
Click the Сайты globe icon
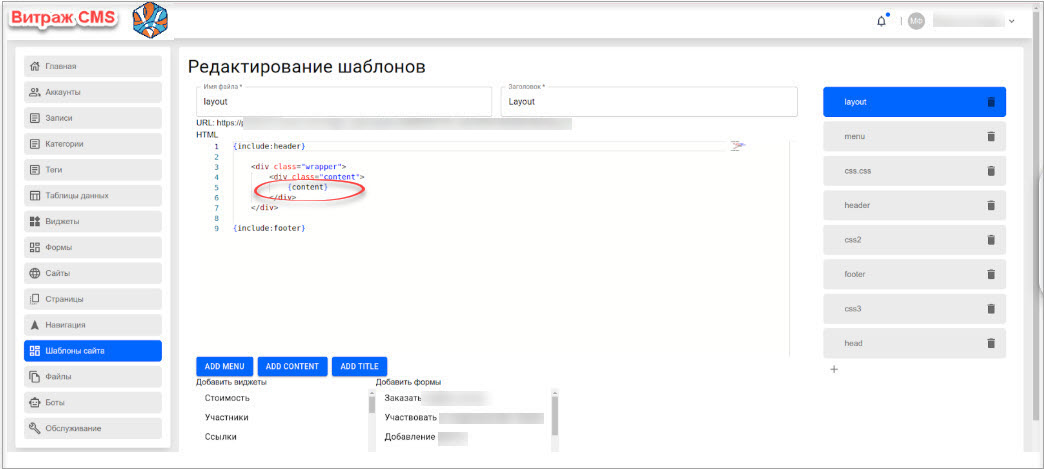35,273
